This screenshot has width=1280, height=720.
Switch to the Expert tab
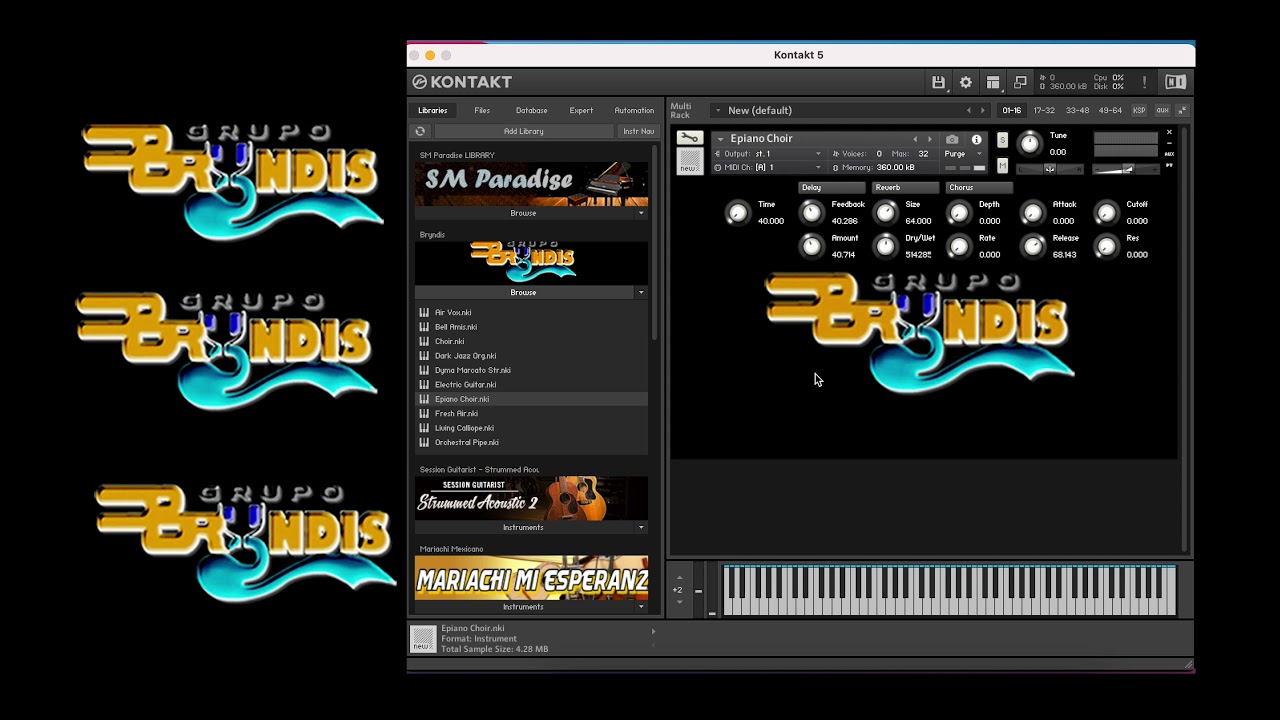[581, 110]
